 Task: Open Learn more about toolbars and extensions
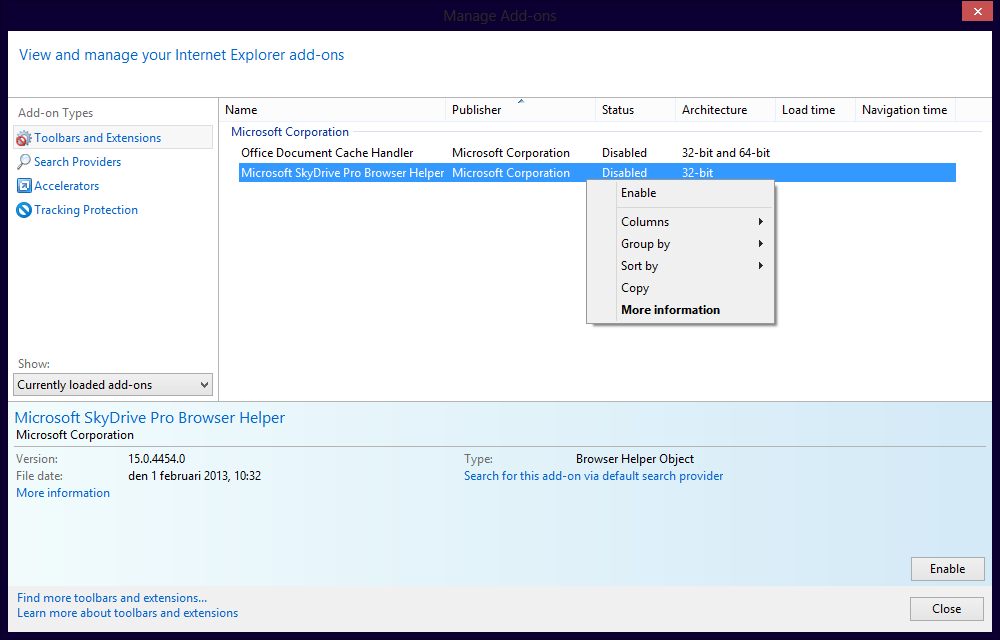pyautogui.click(x=128, y=613)
